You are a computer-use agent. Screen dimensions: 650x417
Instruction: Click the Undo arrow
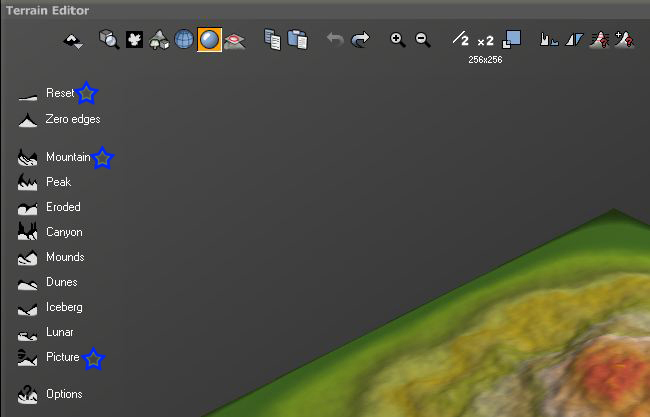(x=335, y=40)
